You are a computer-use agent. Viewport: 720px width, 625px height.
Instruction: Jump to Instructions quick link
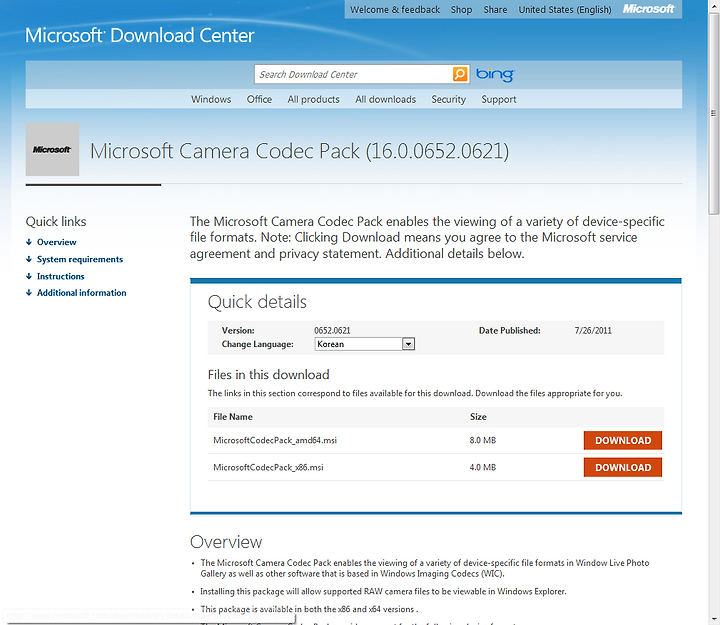click(x=61, y=276)
